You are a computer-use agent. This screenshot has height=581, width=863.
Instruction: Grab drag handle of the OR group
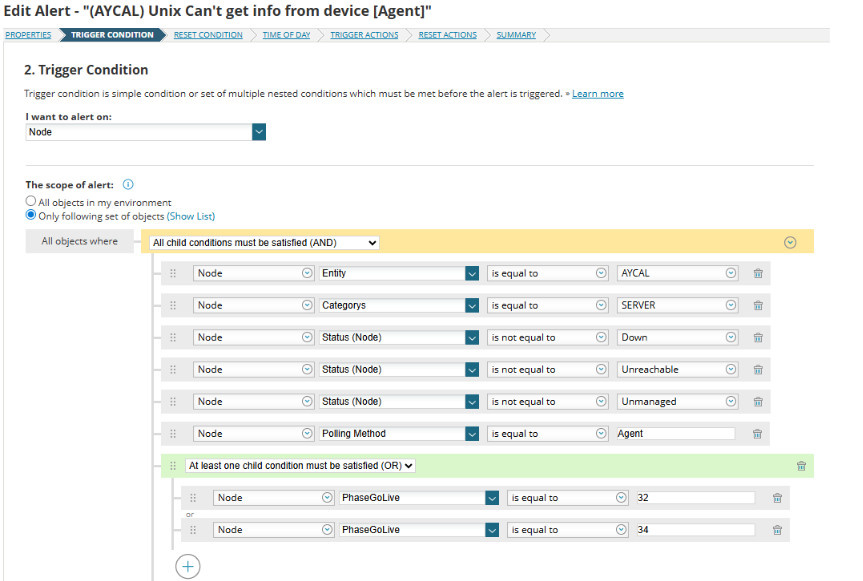tap(173, 466)
